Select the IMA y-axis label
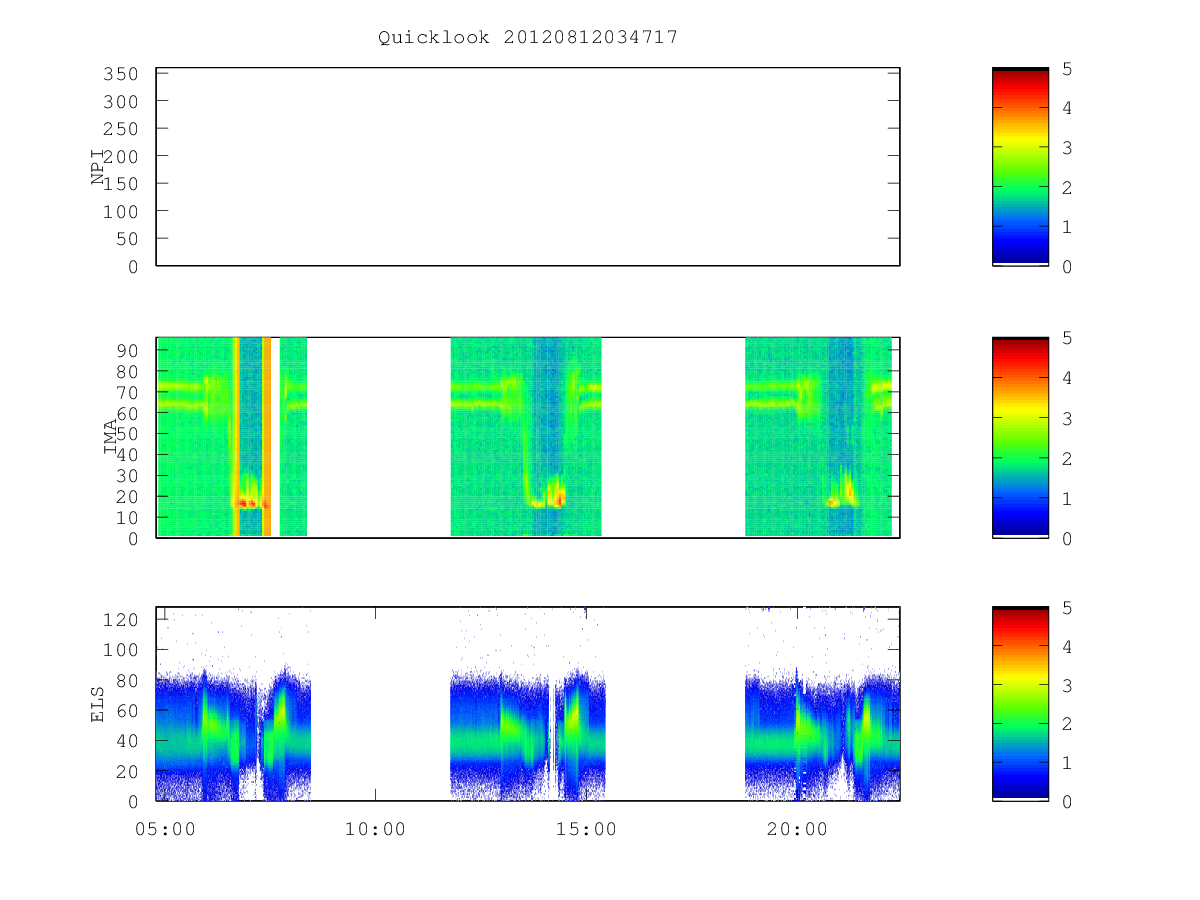Image resolution: width=1200 pixels, height=900 pixels. 110,437
